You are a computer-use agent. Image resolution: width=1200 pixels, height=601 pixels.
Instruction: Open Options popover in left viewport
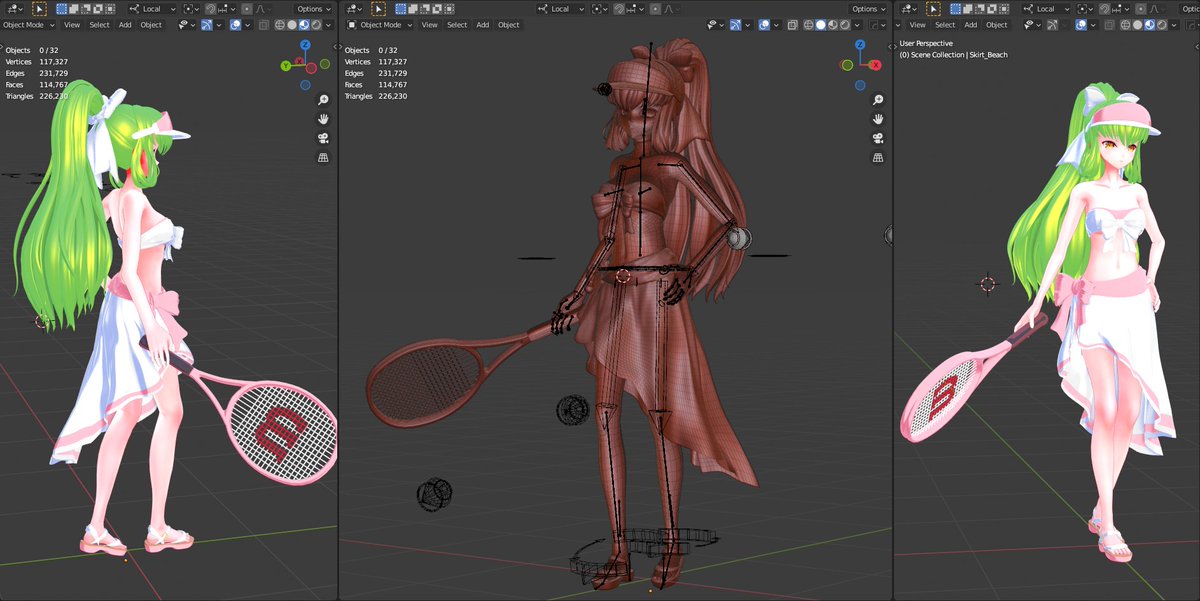point(314,9)
